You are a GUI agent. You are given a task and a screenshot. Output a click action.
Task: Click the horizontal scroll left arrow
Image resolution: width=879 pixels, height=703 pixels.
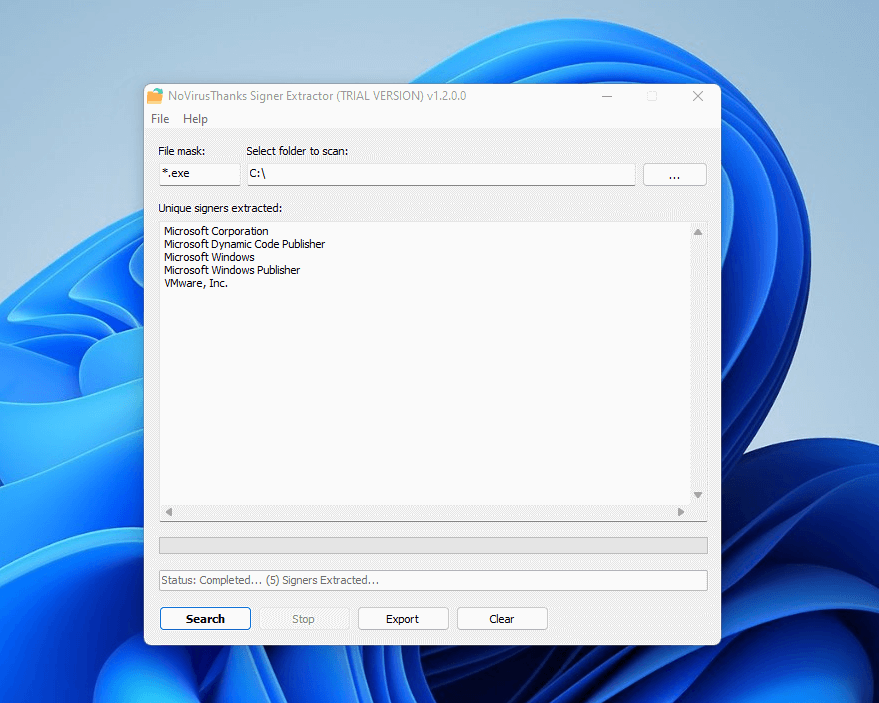(169, 512)
